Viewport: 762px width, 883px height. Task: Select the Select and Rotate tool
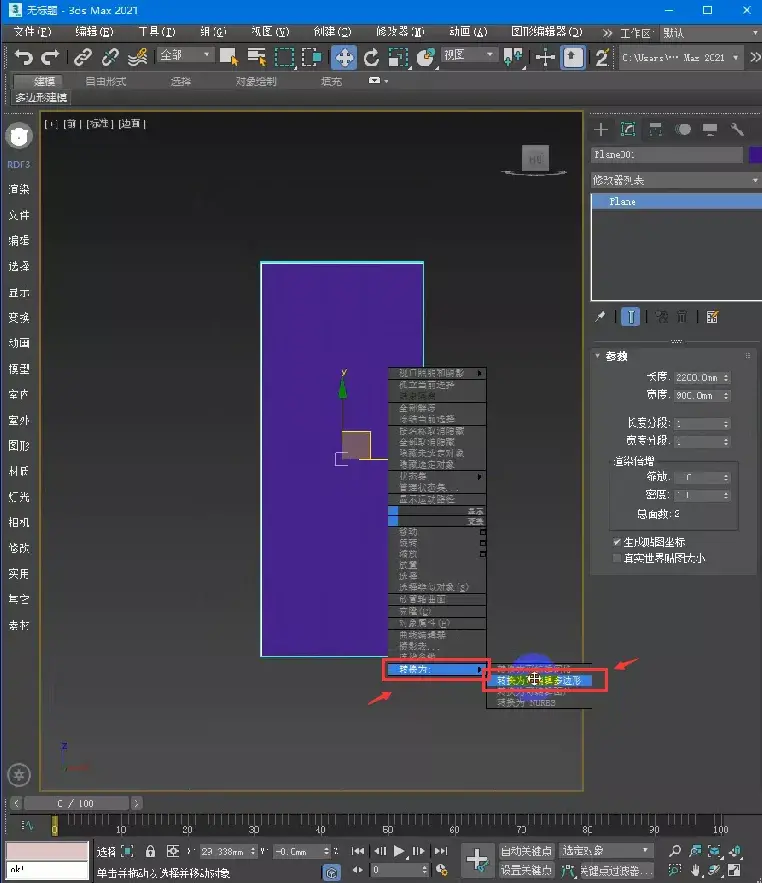coord(371,57)
